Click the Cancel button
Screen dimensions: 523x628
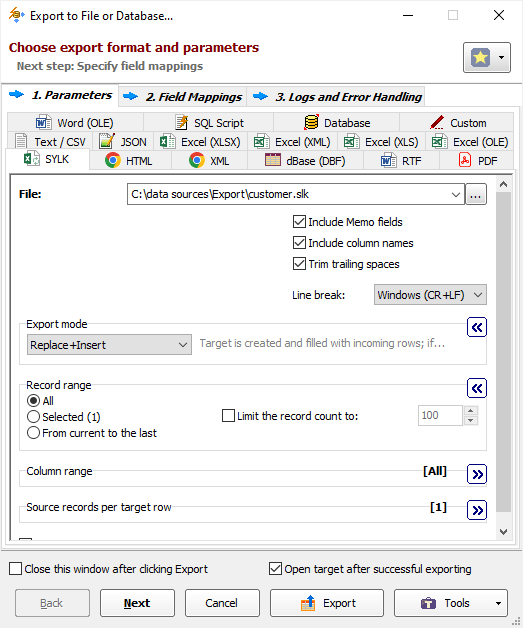[x=222, y=603]
